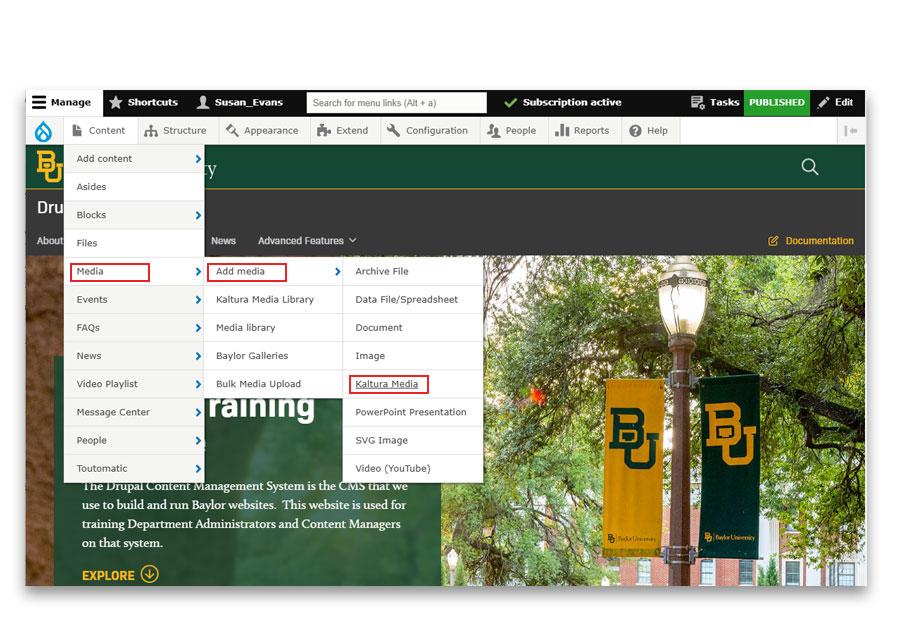Click the Edit pencil icon
The height and width of the screenshot is (632, 900).
tap(823, 102)
